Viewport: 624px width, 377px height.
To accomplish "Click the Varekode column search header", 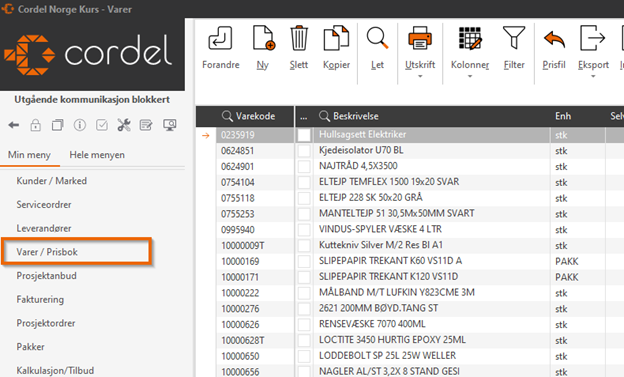I will coord(248,116).
